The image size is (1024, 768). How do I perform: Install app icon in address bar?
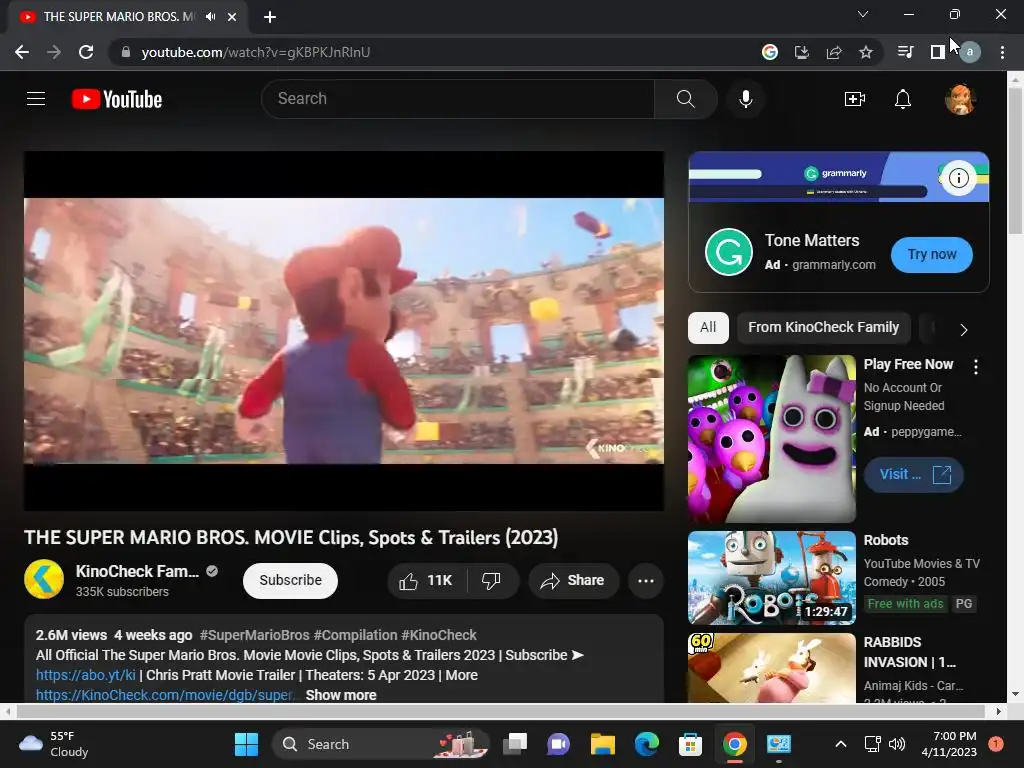pyautogui.click(x=801, y=52)
